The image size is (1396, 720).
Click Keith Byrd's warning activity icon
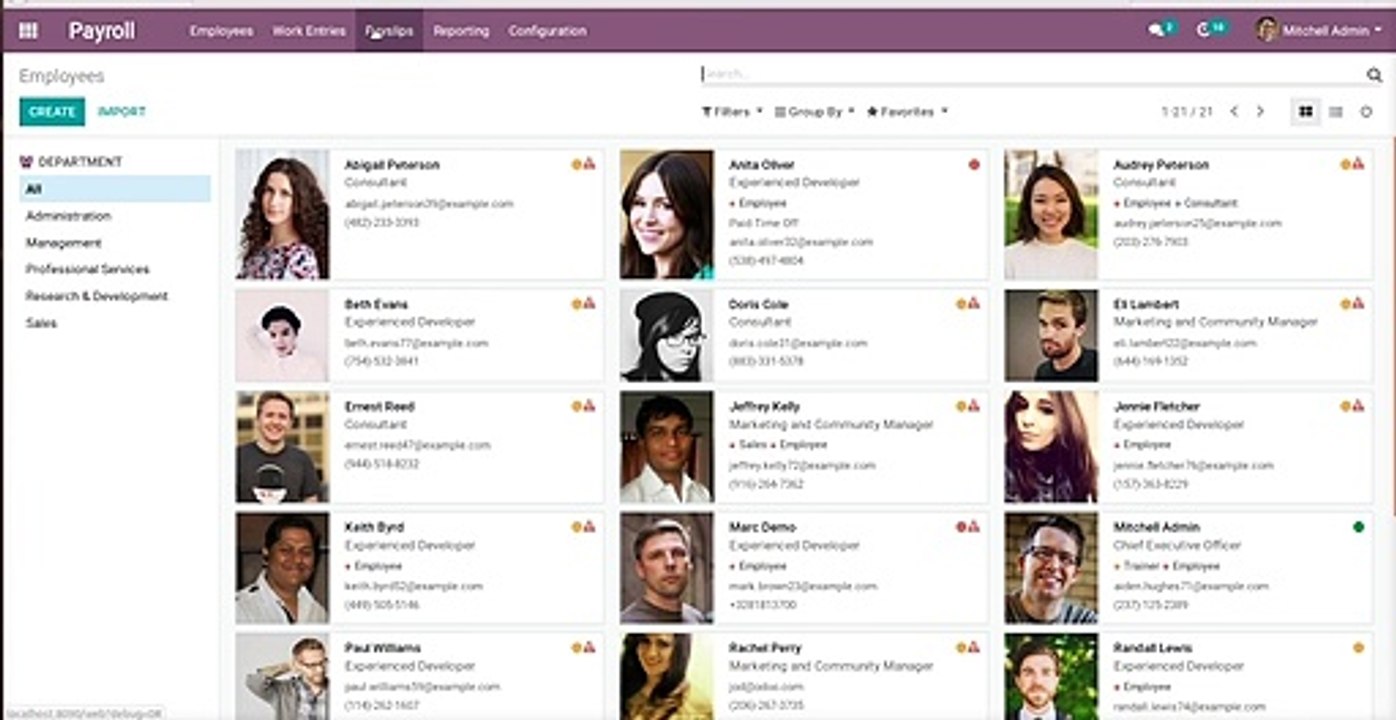pyautogui.click(x=589, y=526)
